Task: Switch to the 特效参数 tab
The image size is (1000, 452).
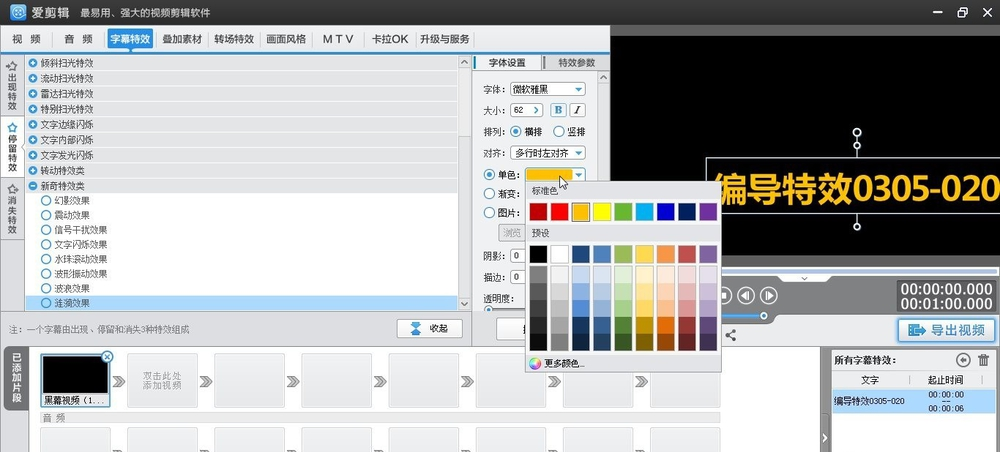Action: 576,62
